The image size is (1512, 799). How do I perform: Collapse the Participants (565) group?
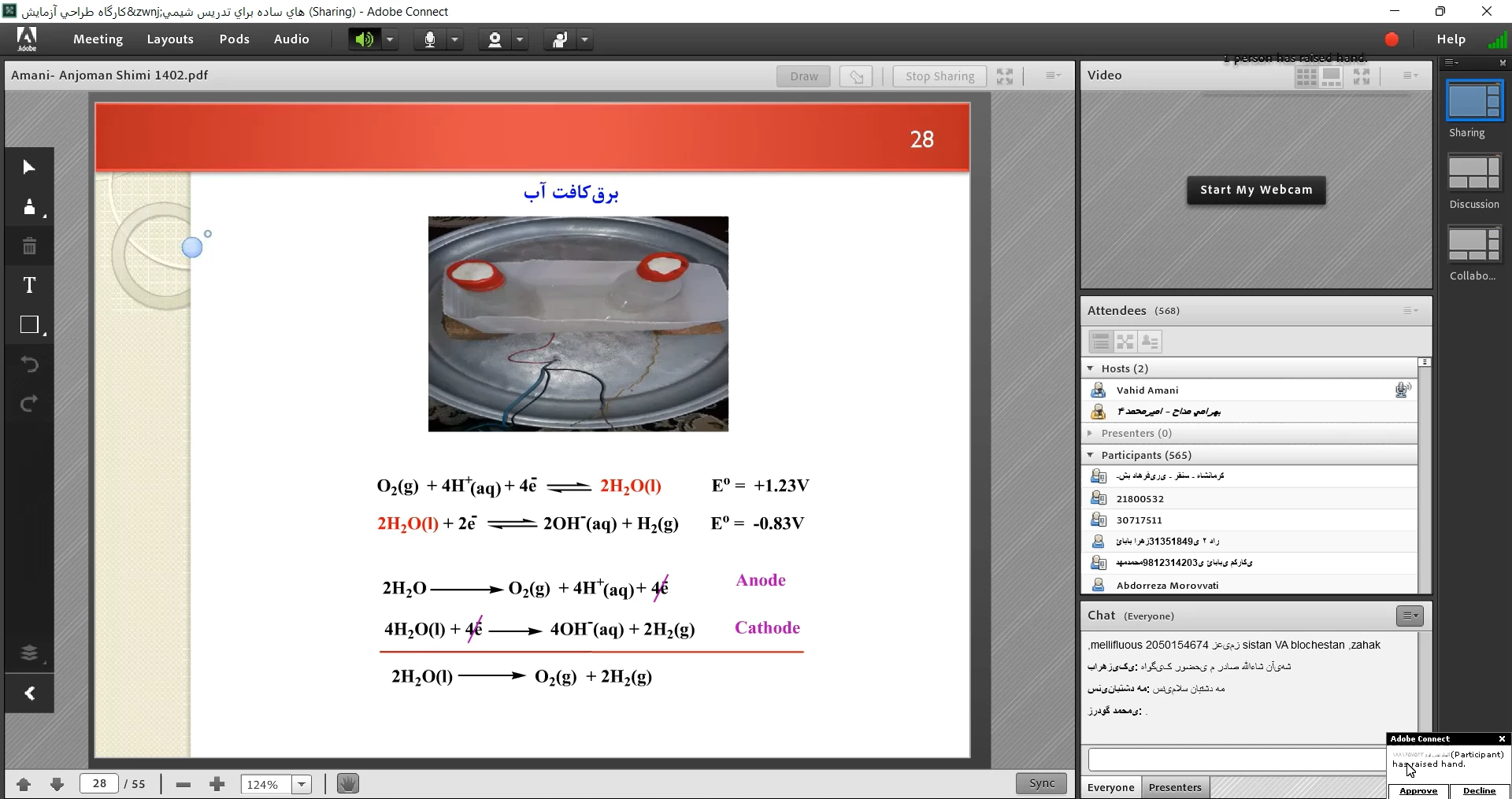1091,455
